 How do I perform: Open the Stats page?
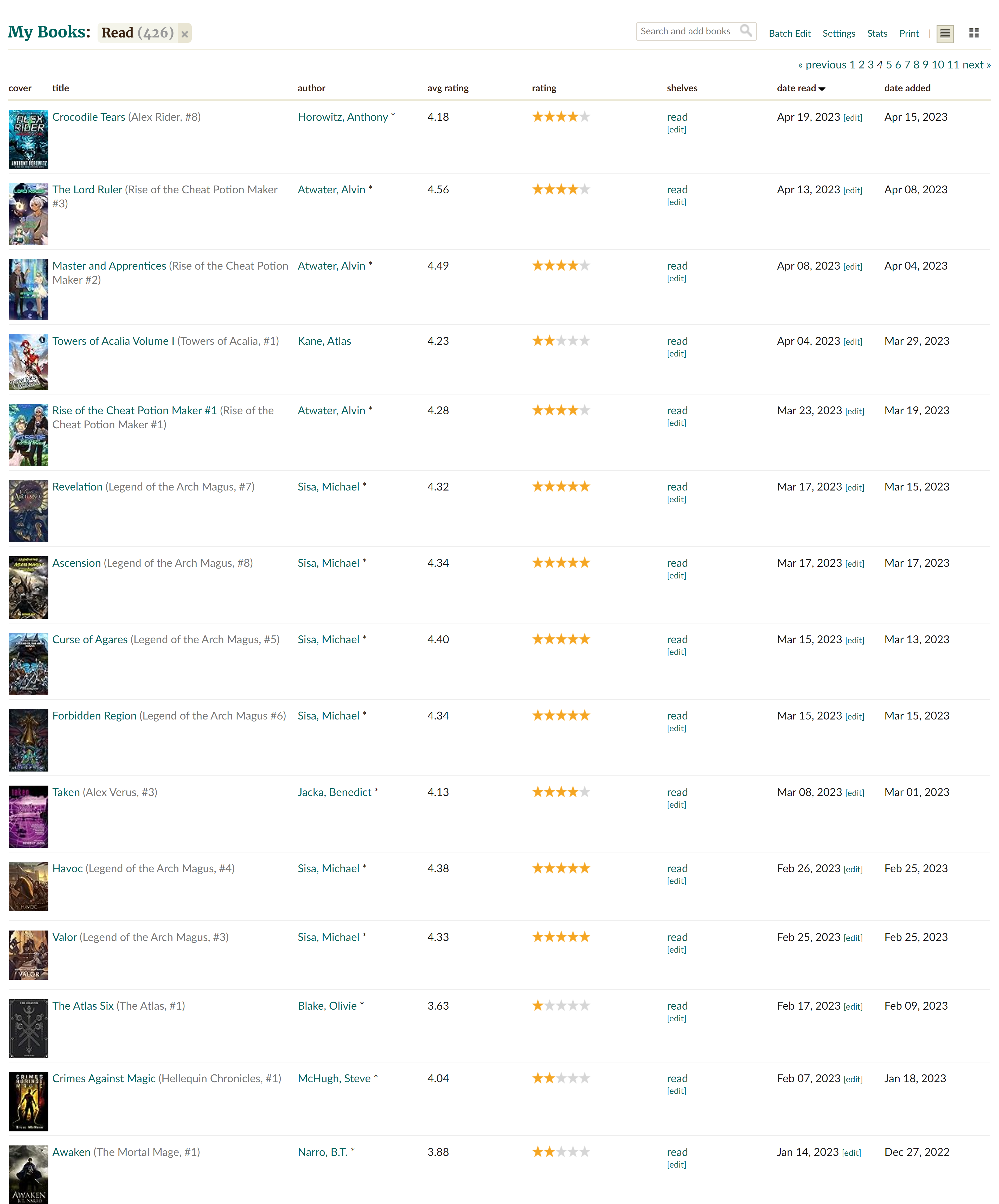[x=877, y=33]
